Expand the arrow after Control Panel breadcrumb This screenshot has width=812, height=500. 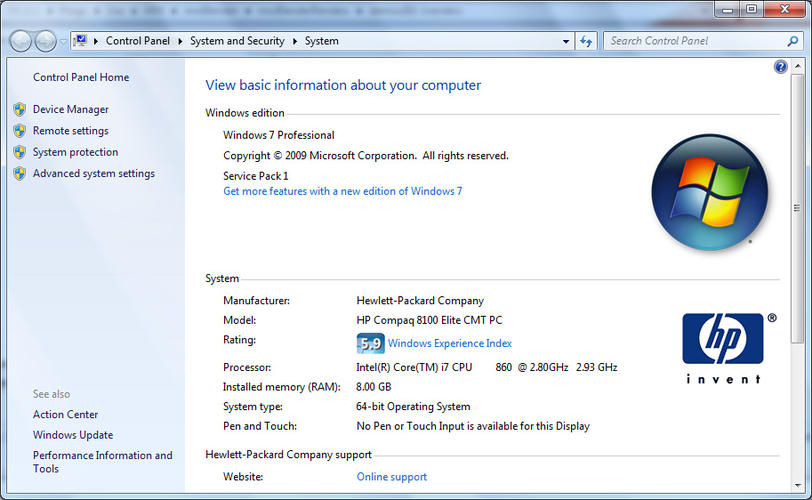tap(180, 41)
